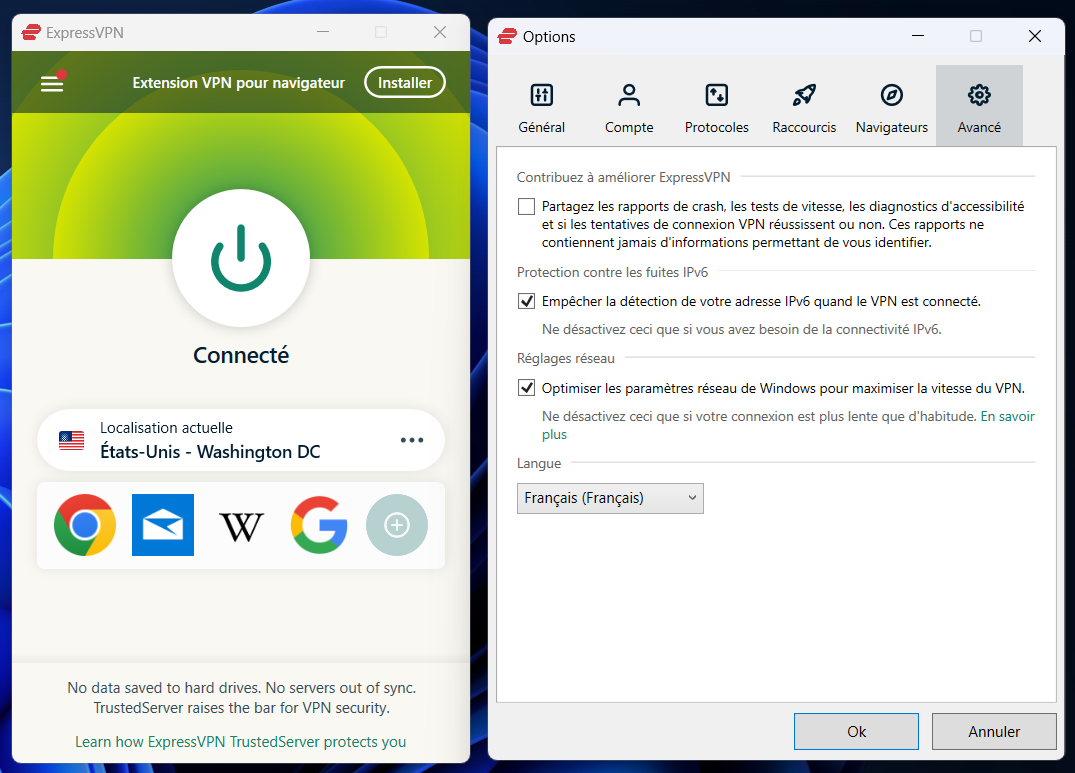Image resolution: width=1075 pixels, height=773 pixels.
Task: Switch to the Compte tab
Action: point(629,108)
